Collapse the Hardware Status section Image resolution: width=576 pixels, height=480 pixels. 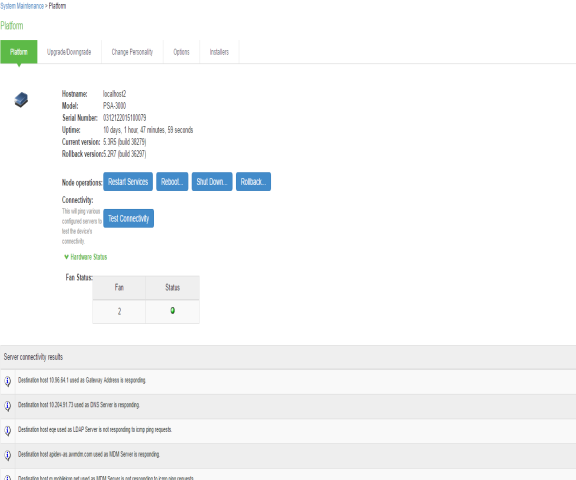[x=86, y=257]
